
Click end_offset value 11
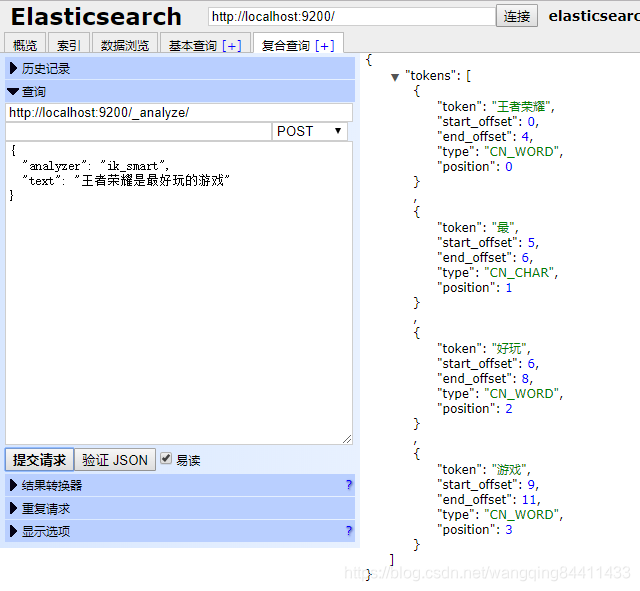coord(529,500)
